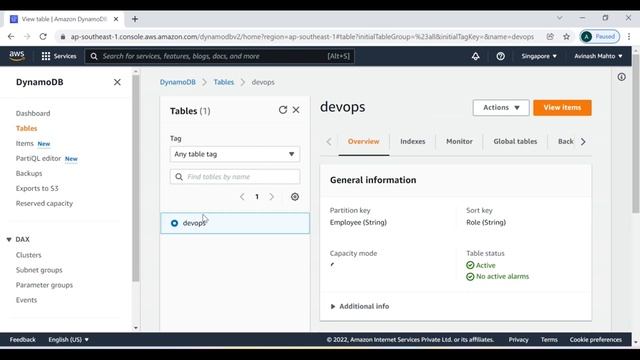Open Subnet groups link
Image resolution: width=640 pixels, height=360 pixels.
click(x=39, y=270)
